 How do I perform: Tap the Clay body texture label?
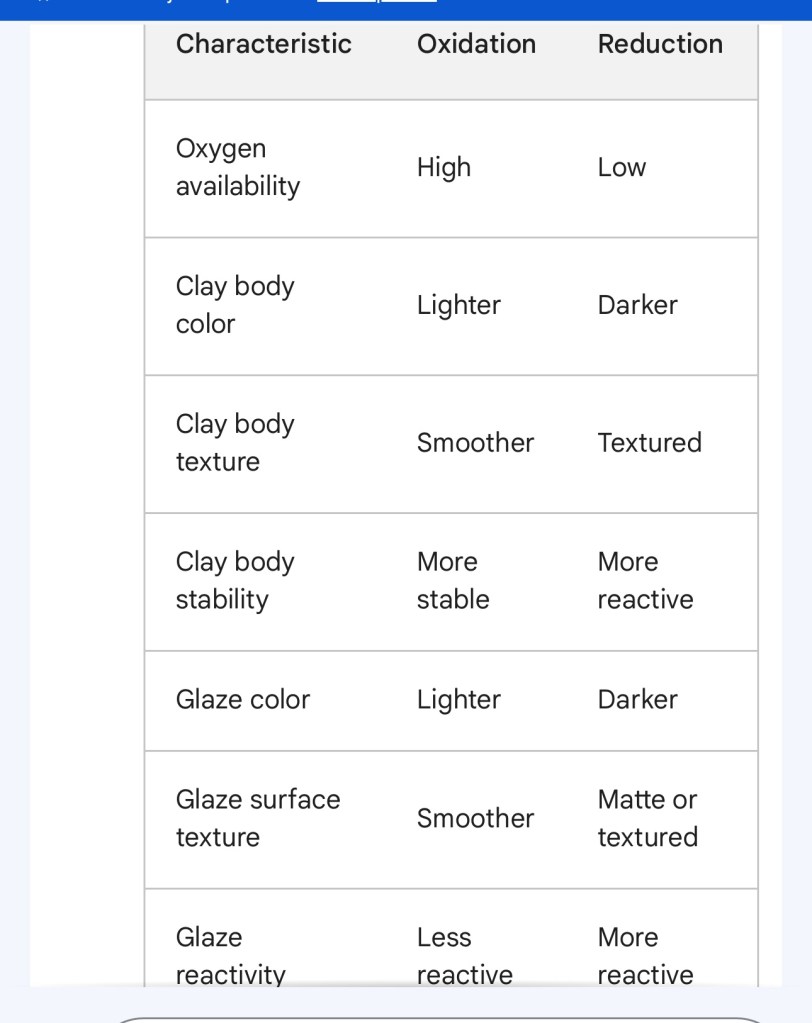point(235,443)
